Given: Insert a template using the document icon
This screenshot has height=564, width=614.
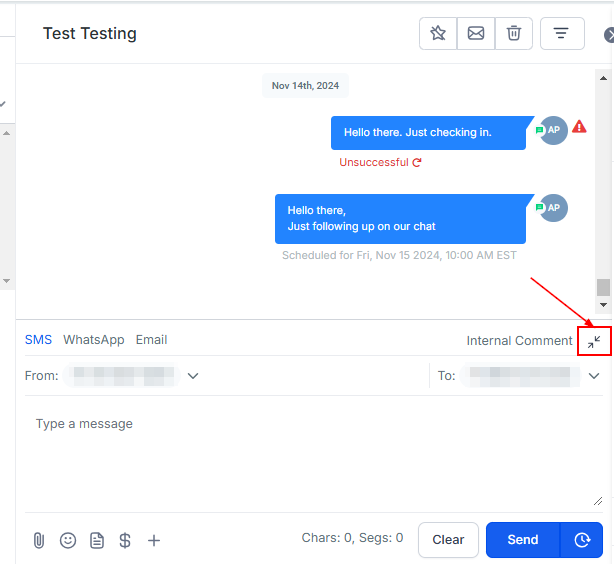Looking at the screenshot, I should tap(97, 540).
